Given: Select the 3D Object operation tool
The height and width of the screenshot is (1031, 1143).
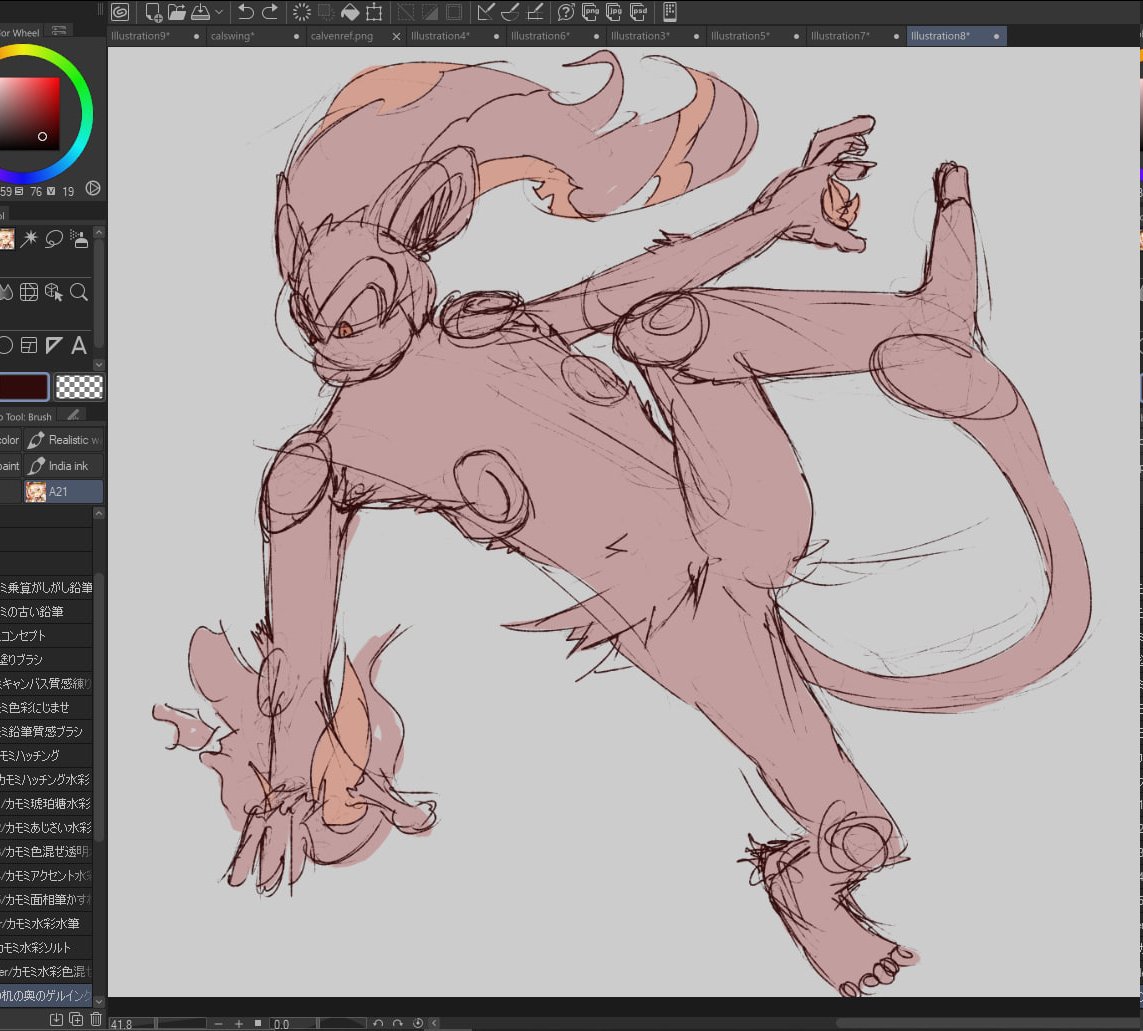Looking at the screenshot, I should [54, 292].
